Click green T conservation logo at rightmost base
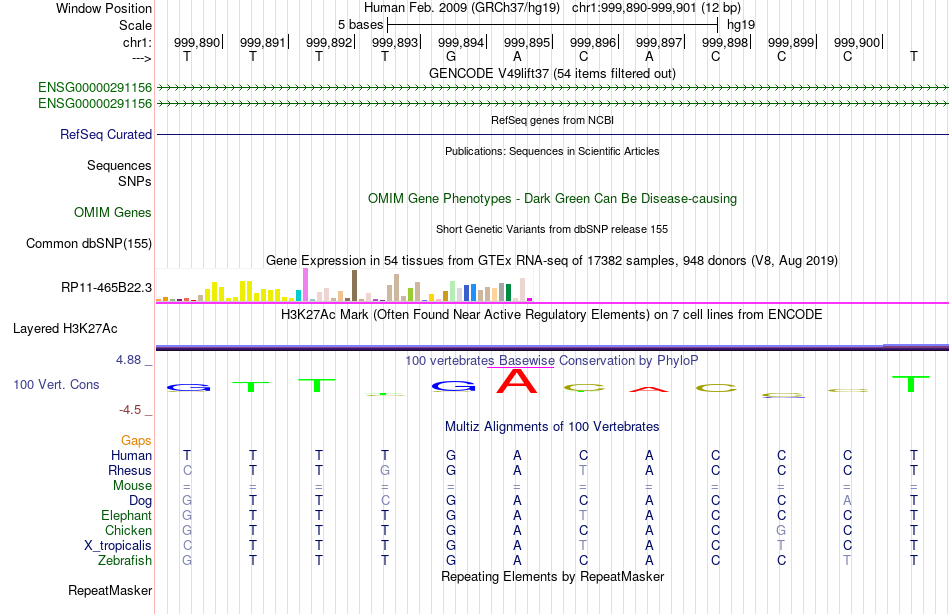 click(x=911, y=384)
